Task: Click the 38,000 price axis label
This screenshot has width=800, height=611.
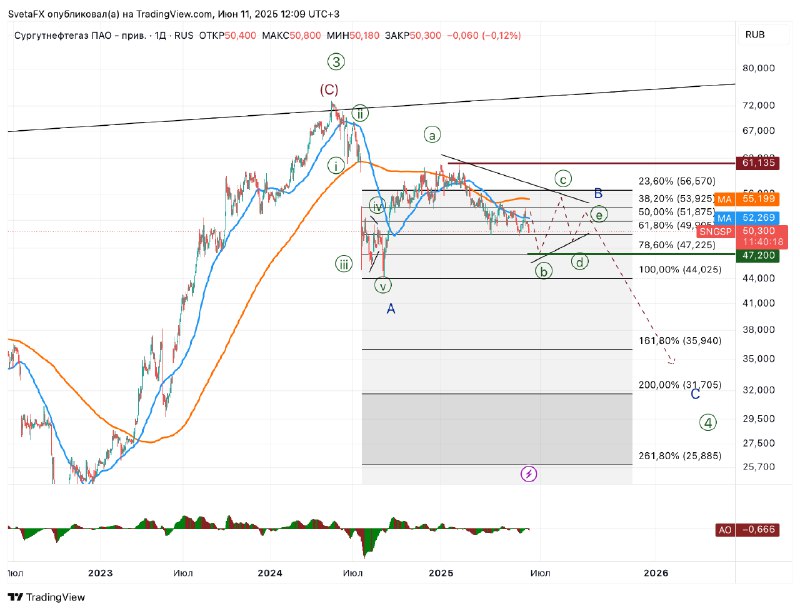Action: coord(759,329)
